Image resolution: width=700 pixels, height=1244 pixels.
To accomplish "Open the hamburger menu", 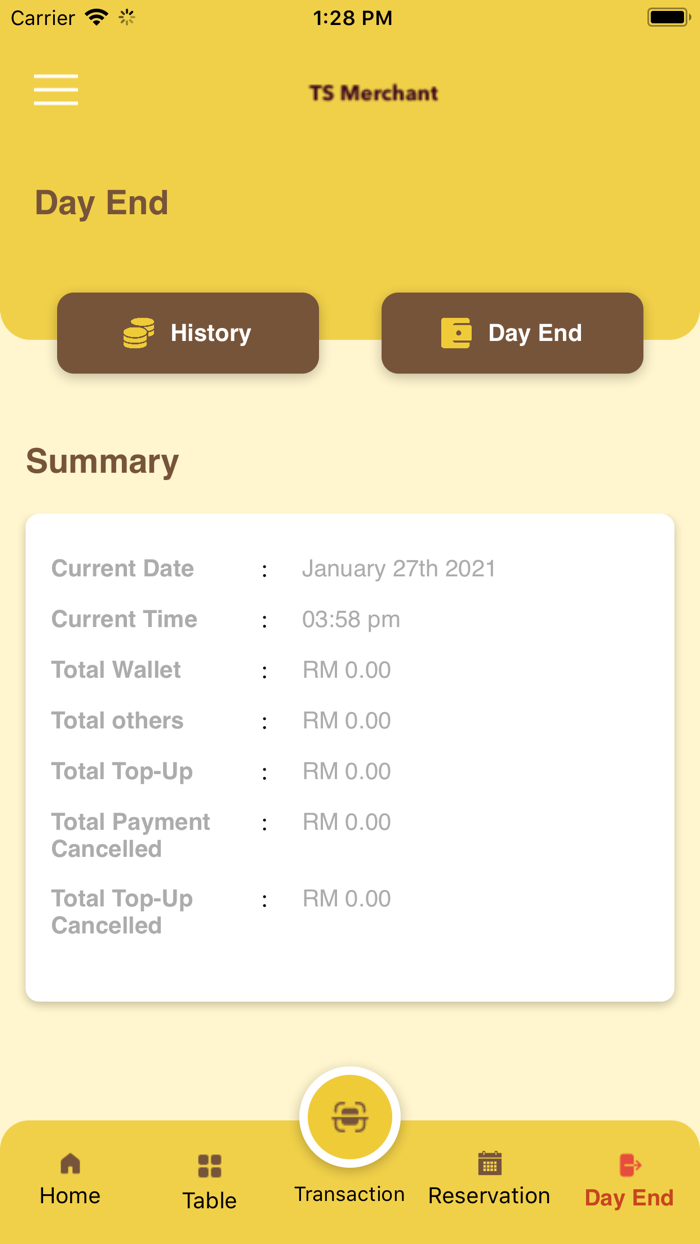I will coord(56,90).
